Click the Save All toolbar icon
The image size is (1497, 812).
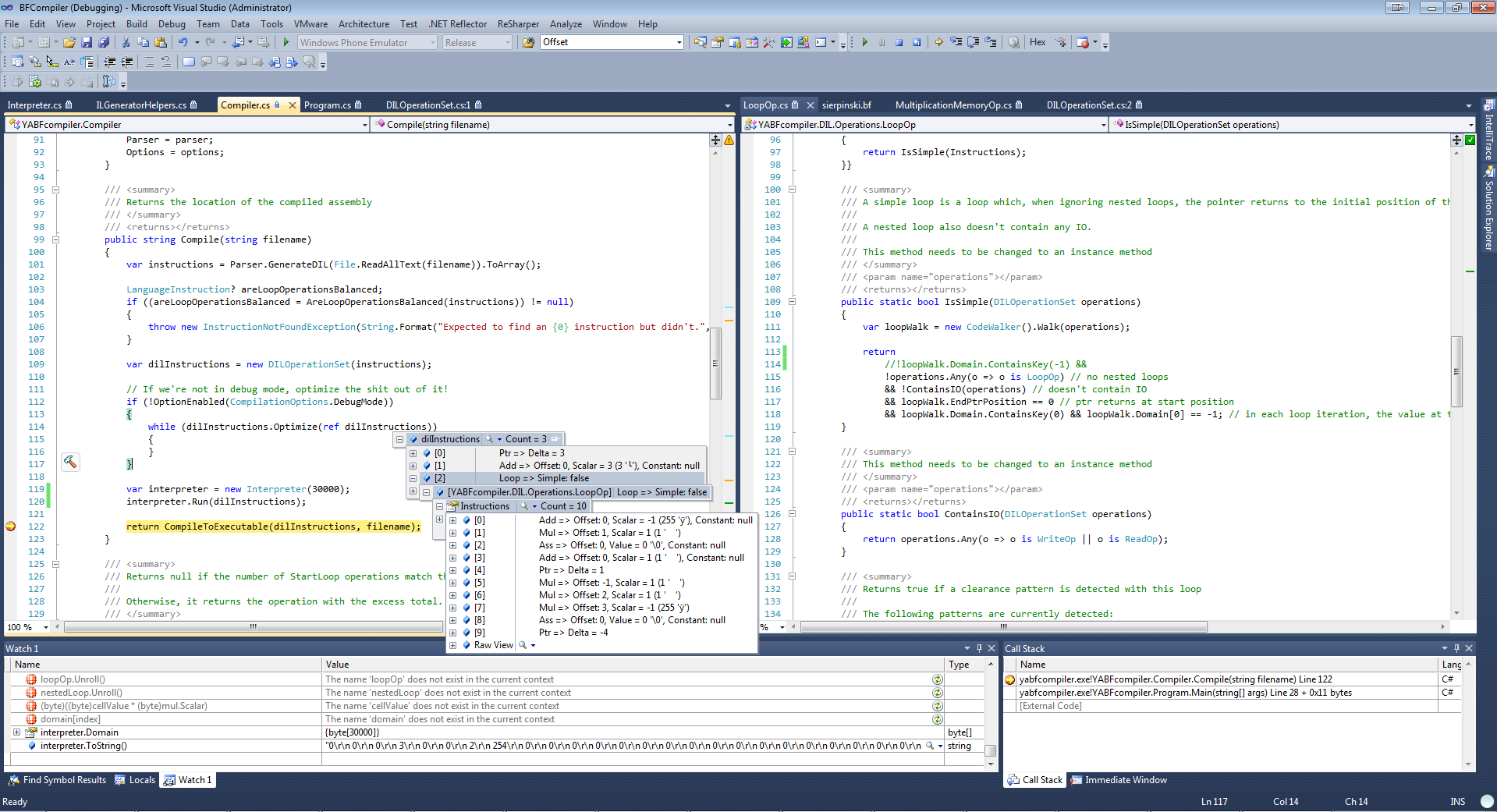pos(103,42)
